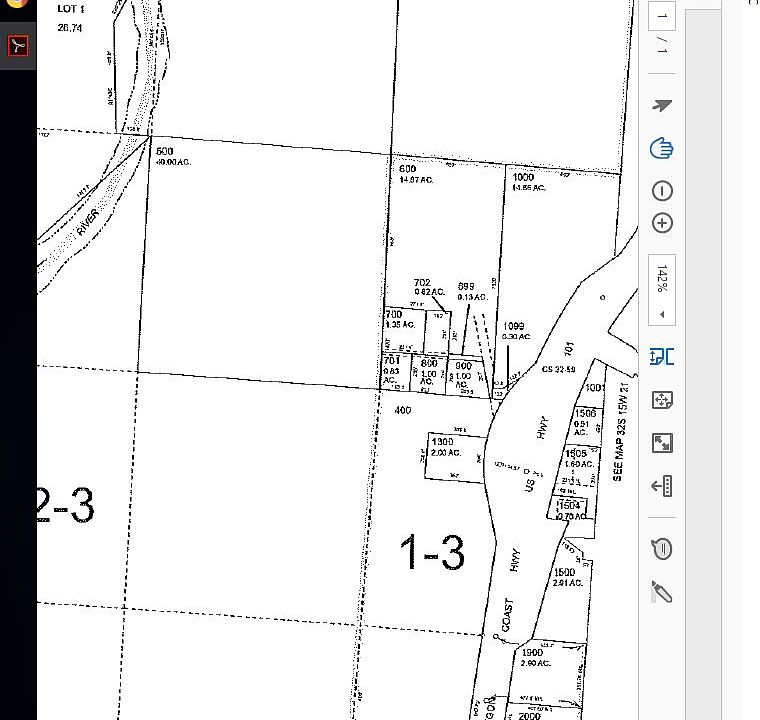Click the arrow-with-filmstrip page display icon

pyautogui.click(x=662, y=485)
